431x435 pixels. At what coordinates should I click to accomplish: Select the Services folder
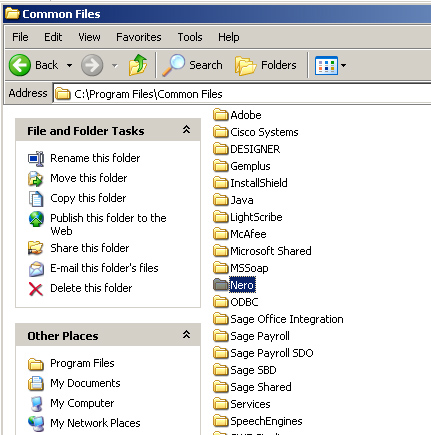point(242,404)
